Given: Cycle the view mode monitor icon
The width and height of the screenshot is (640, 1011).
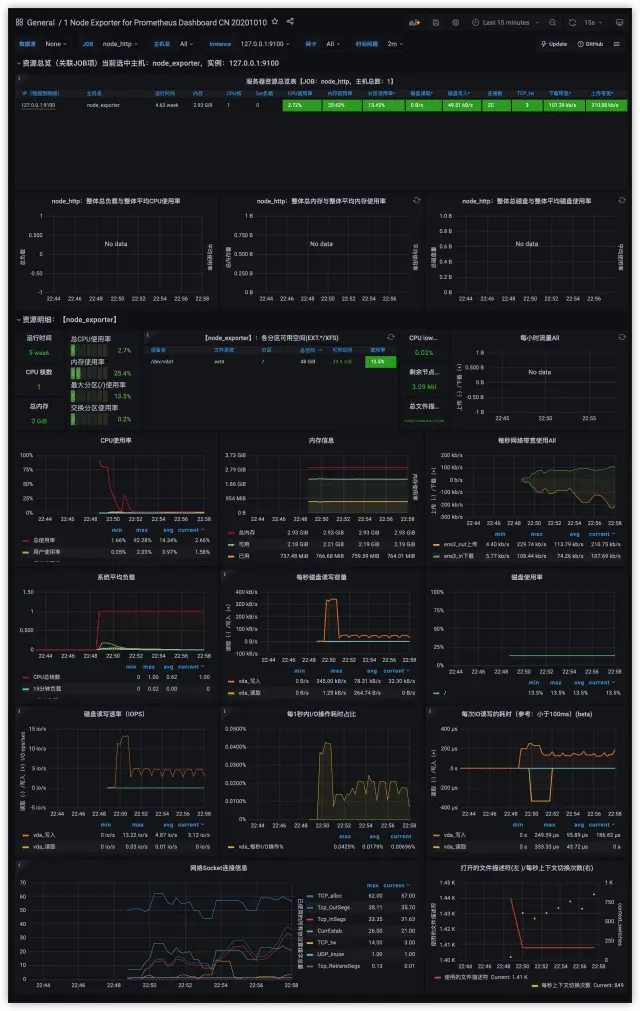Looking at the screenshot, I should click(x=621, y=22).
